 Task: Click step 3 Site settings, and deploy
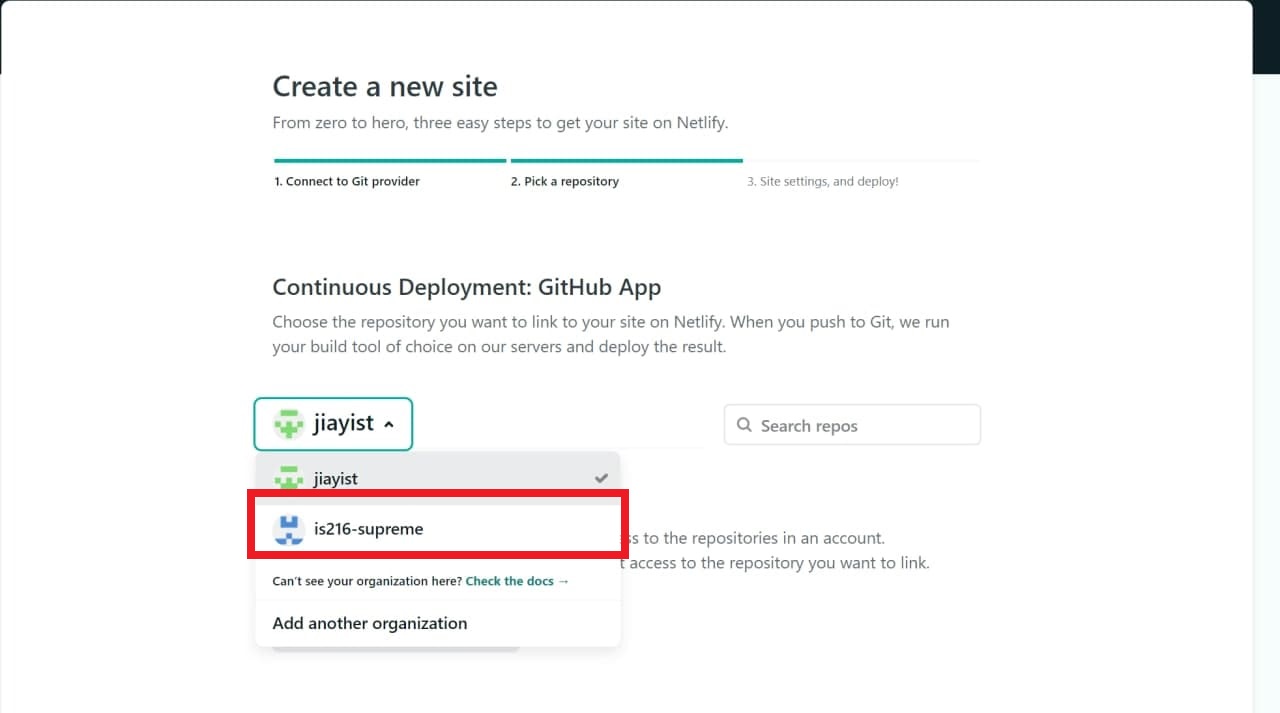pos(823,181)
